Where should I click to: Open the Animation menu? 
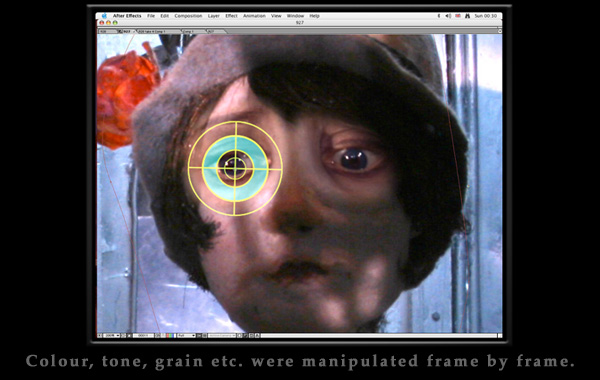[254, 16]
